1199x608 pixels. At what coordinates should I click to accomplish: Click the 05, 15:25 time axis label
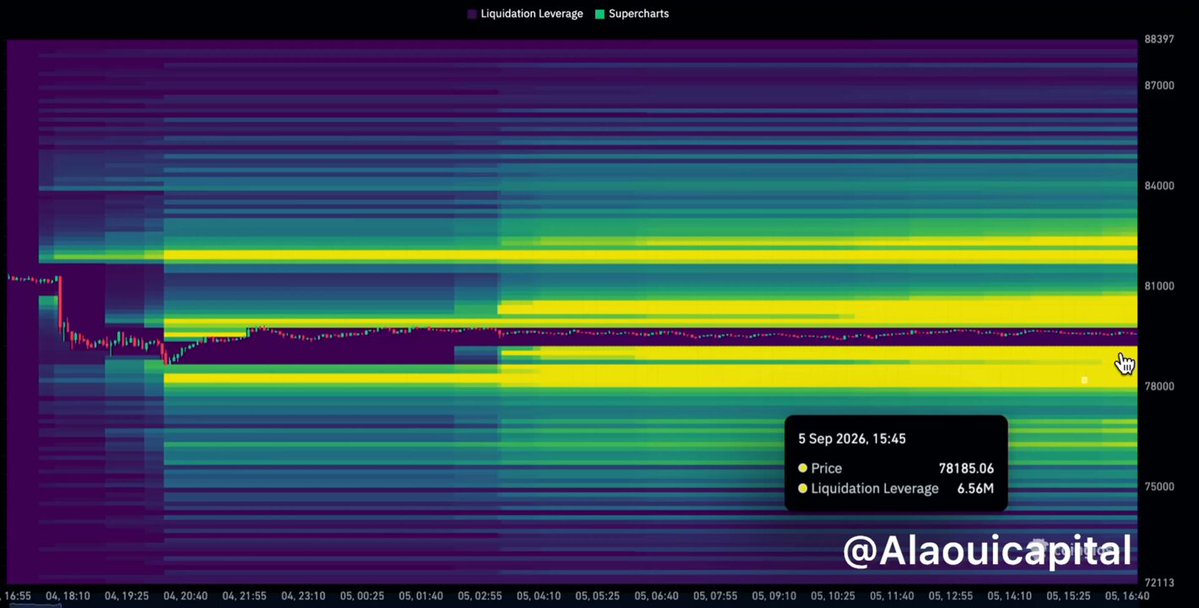point(1068,596)
